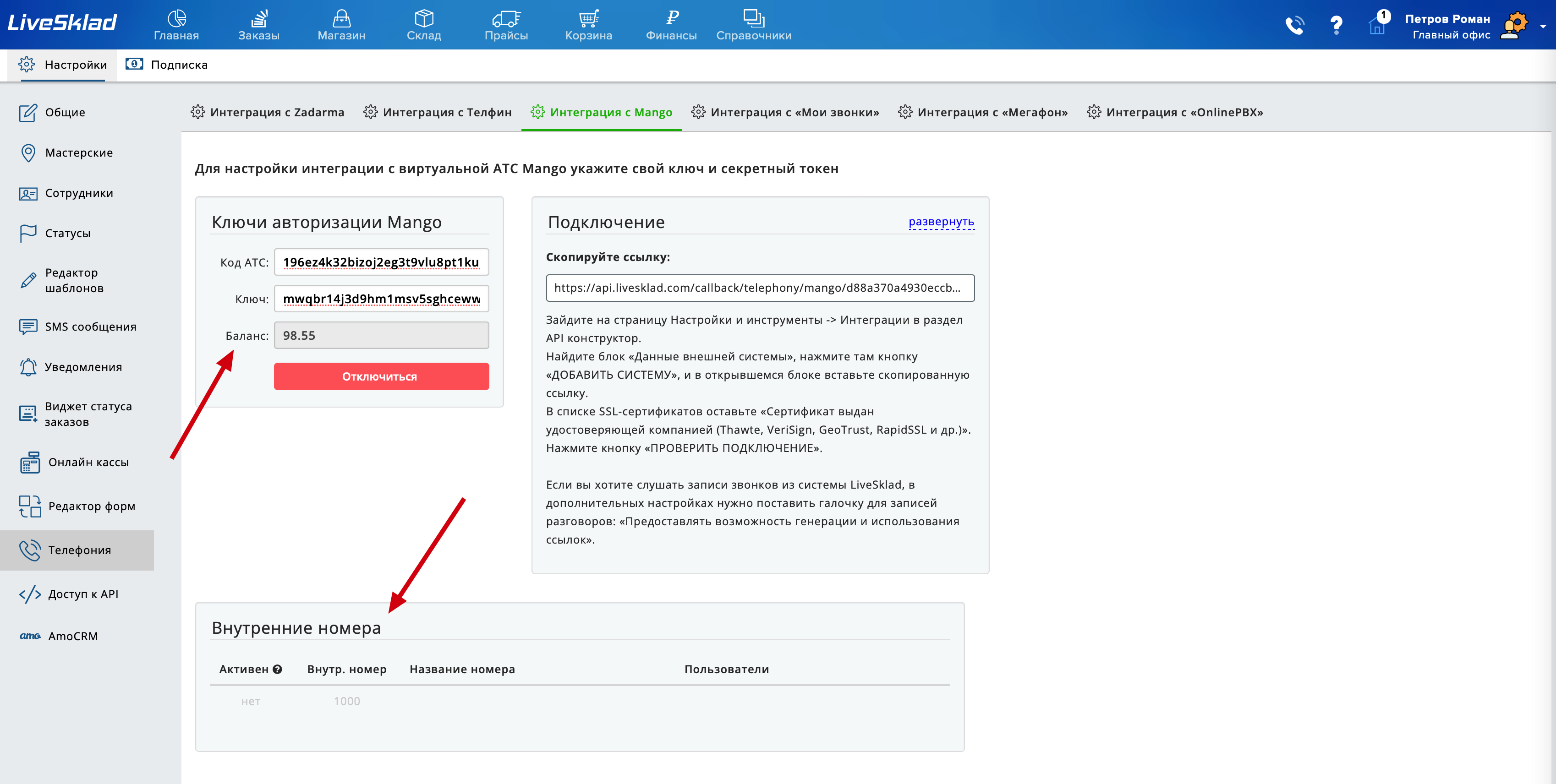
Task: Click the Код АТС input field
Action: [x=381, y=262]
